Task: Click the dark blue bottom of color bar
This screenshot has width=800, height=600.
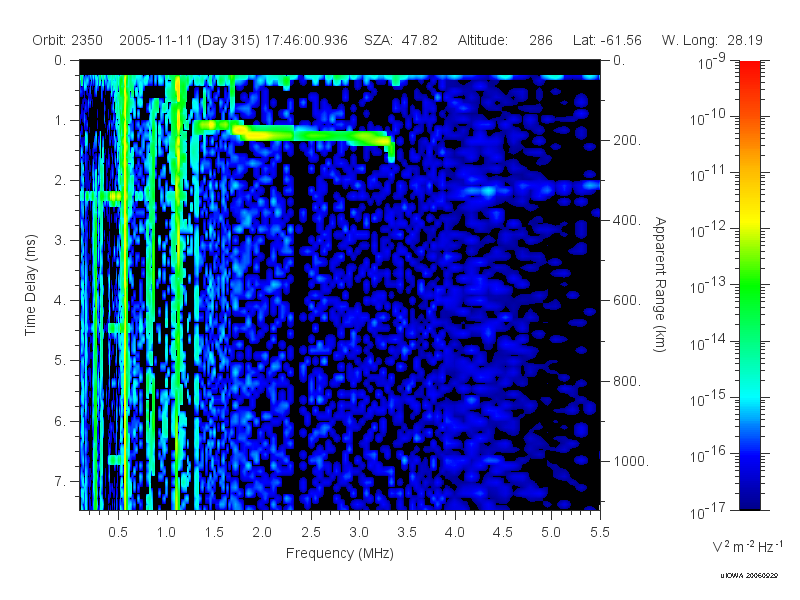Action: (x=749, y=497)
